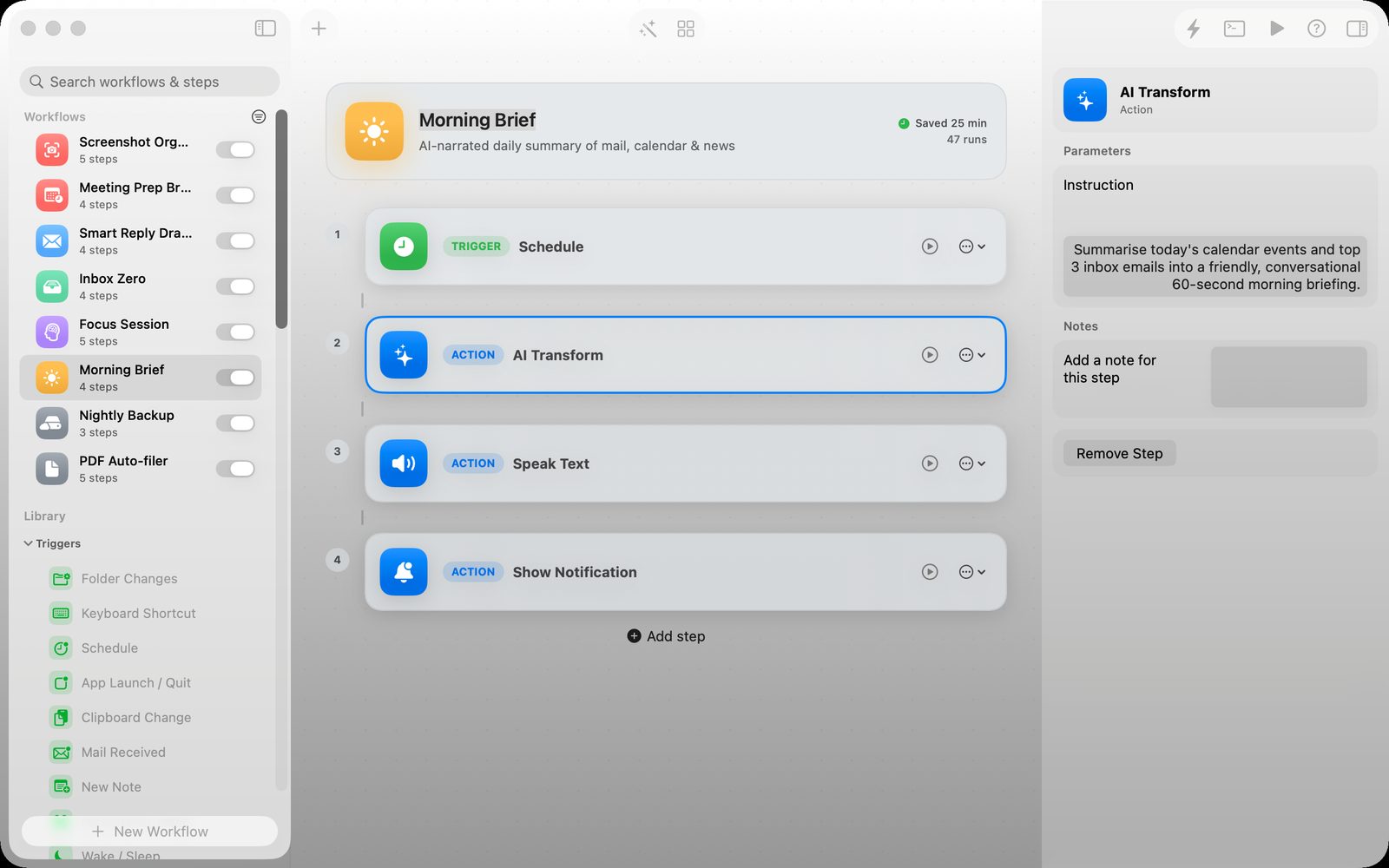
Task: Click the Show Notification bell icon
Action: [404, 572]
